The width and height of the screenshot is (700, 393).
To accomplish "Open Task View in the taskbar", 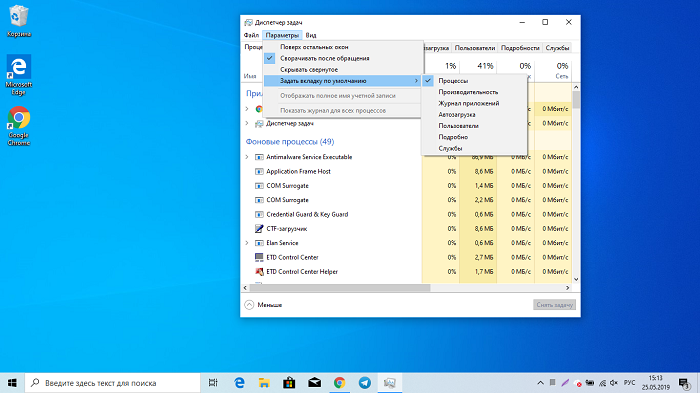I will pos(213,383).
